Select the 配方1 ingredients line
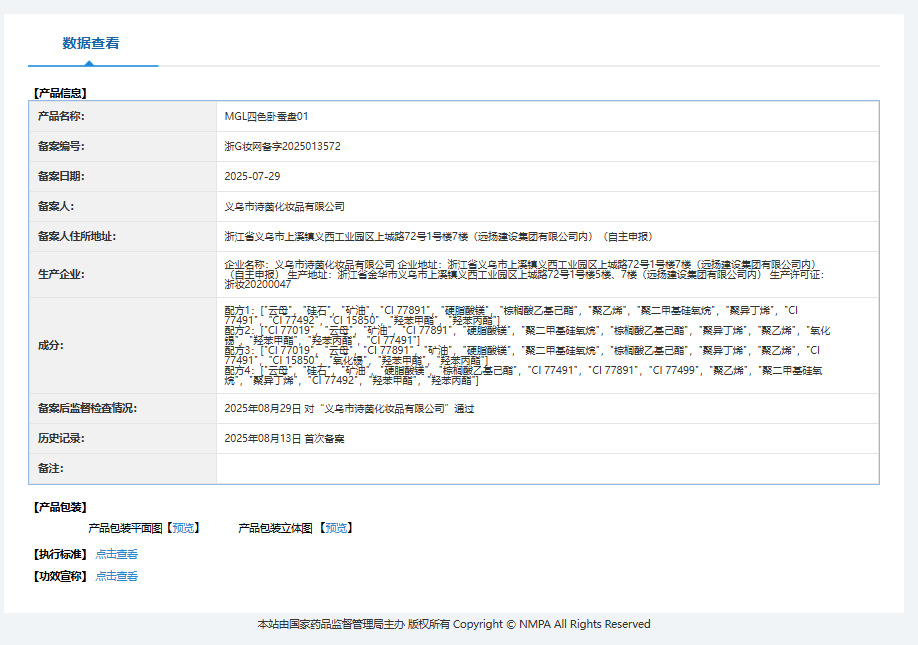The height and width of the screenshot is (645, 918). [511, 315]
